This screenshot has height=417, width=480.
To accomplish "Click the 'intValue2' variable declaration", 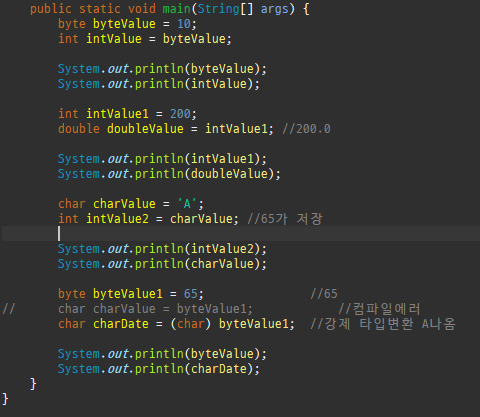I will 117,219.
